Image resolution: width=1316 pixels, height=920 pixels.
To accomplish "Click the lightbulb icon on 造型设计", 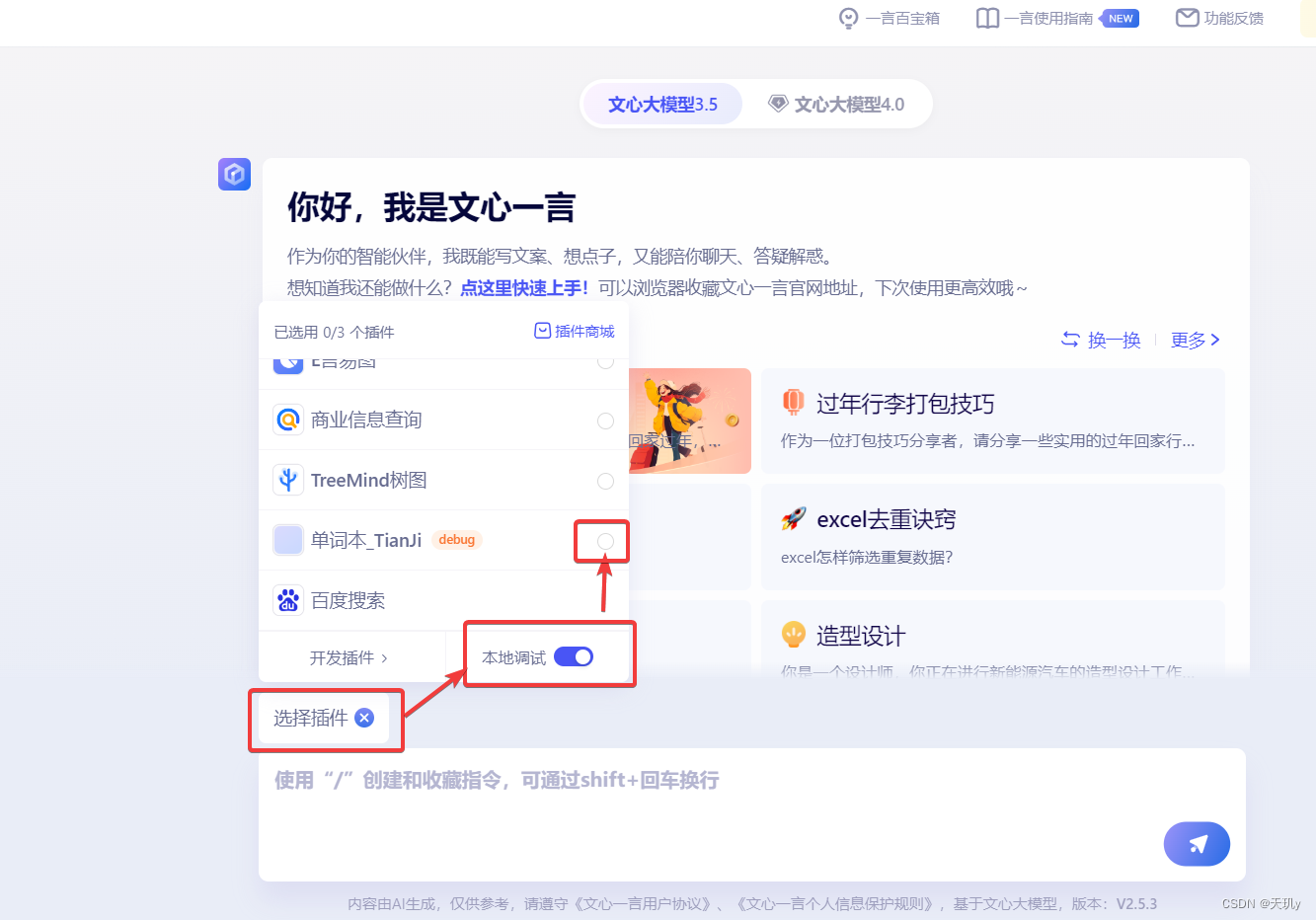I will coord(794,635).
